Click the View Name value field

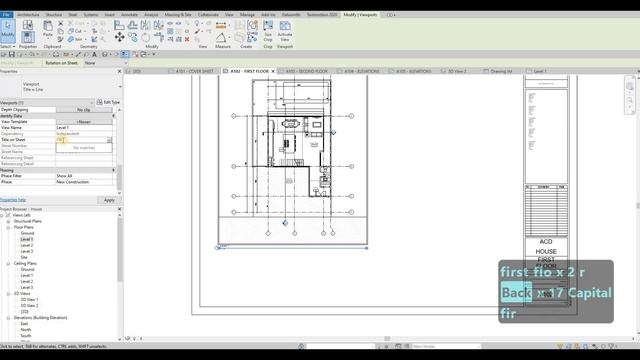[84, 128]
